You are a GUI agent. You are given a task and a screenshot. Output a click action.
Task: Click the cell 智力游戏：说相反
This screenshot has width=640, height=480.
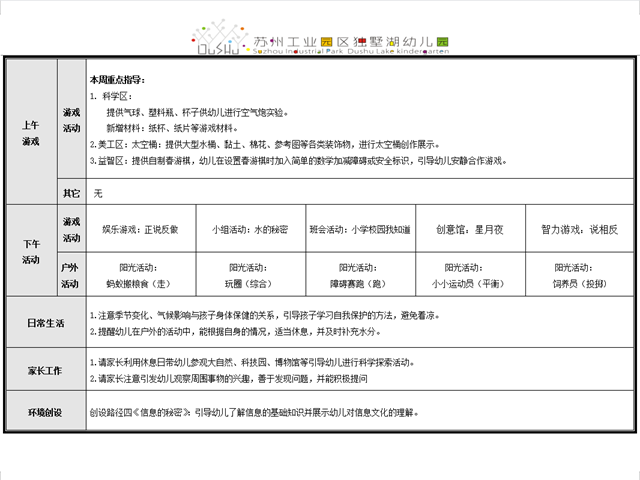580,229
